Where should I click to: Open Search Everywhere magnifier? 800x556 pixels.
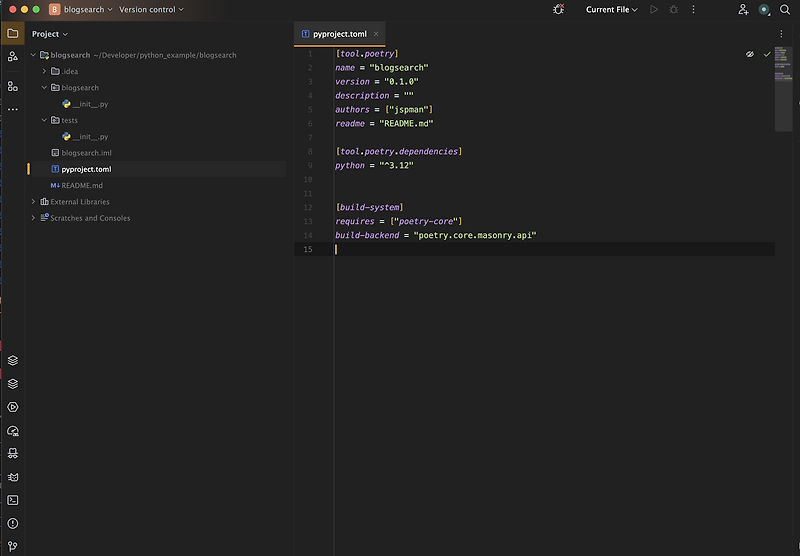tap(785, 9)
